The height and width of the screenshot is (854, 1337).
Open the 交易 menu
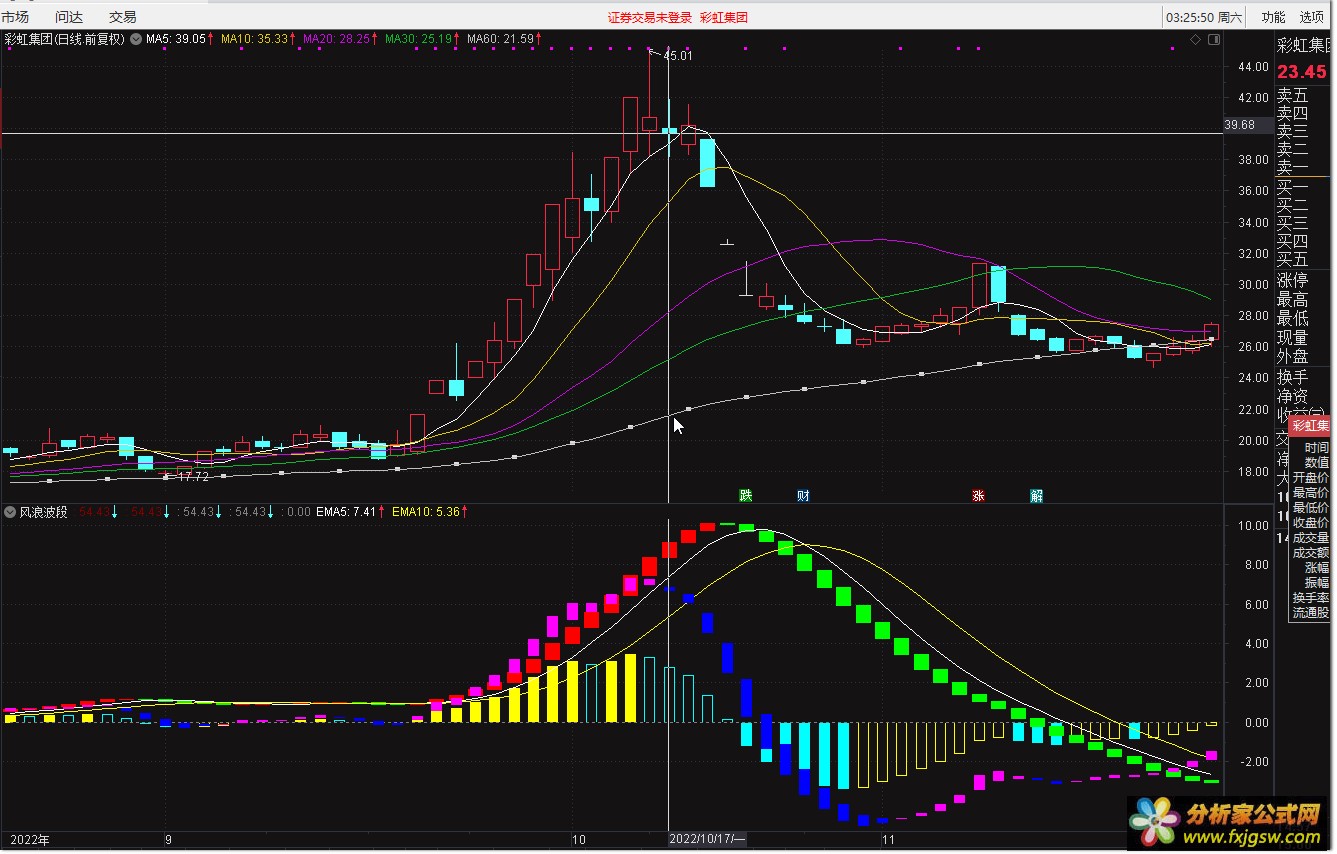(x=123, y=17)
